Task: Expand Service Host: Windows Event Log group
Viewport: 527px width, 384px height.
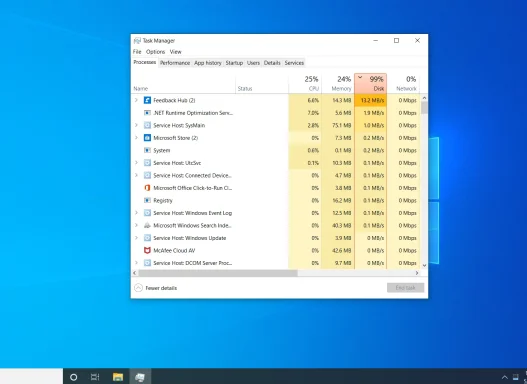Action: point(136,213)
